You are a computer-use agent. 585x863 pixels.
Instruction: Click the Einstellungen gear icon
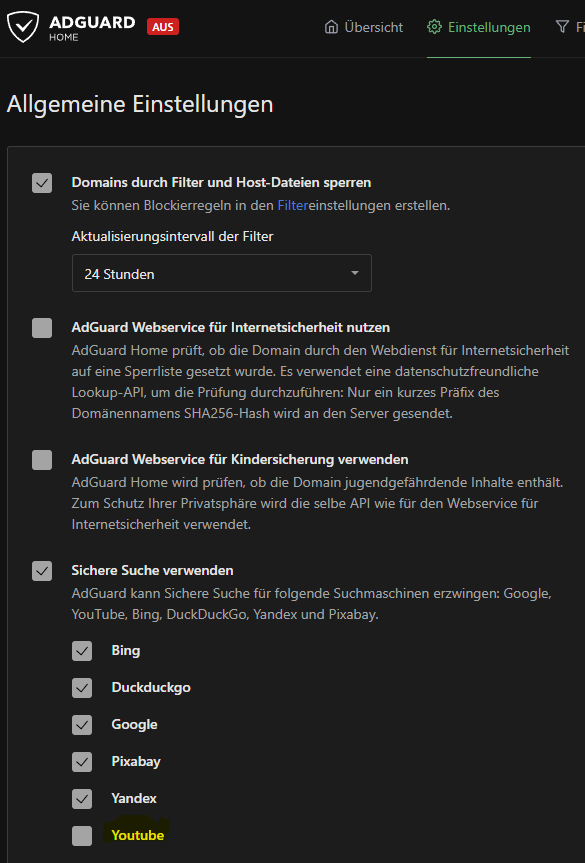(x=434, y=27)
